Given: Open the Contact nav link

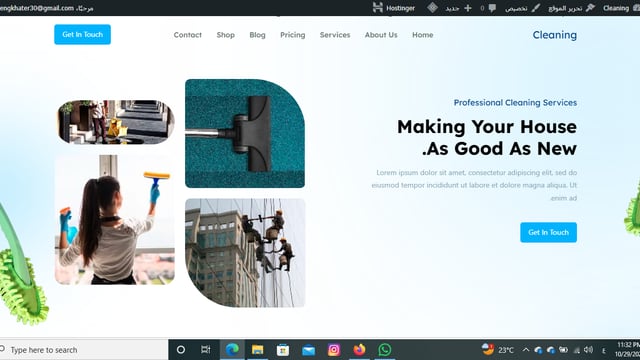Looking at the screenshot, I should (x=188, y=35).
